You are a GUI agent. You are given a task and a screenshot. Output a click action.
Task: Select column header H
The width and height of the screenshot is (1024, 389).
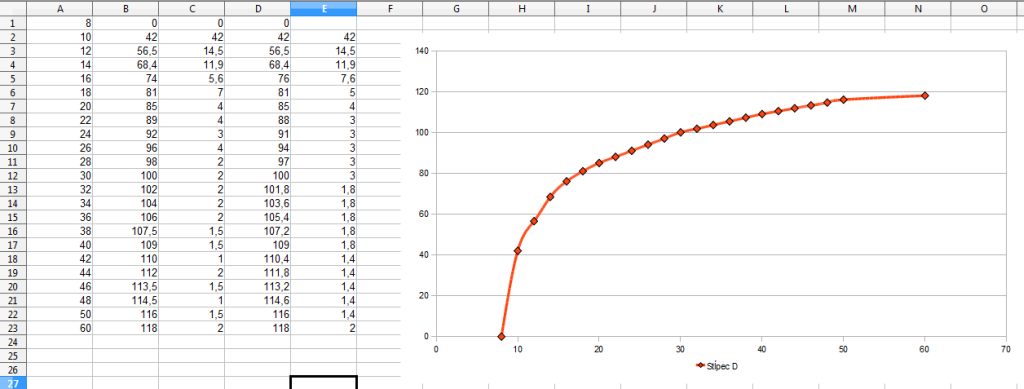point(521,8)
